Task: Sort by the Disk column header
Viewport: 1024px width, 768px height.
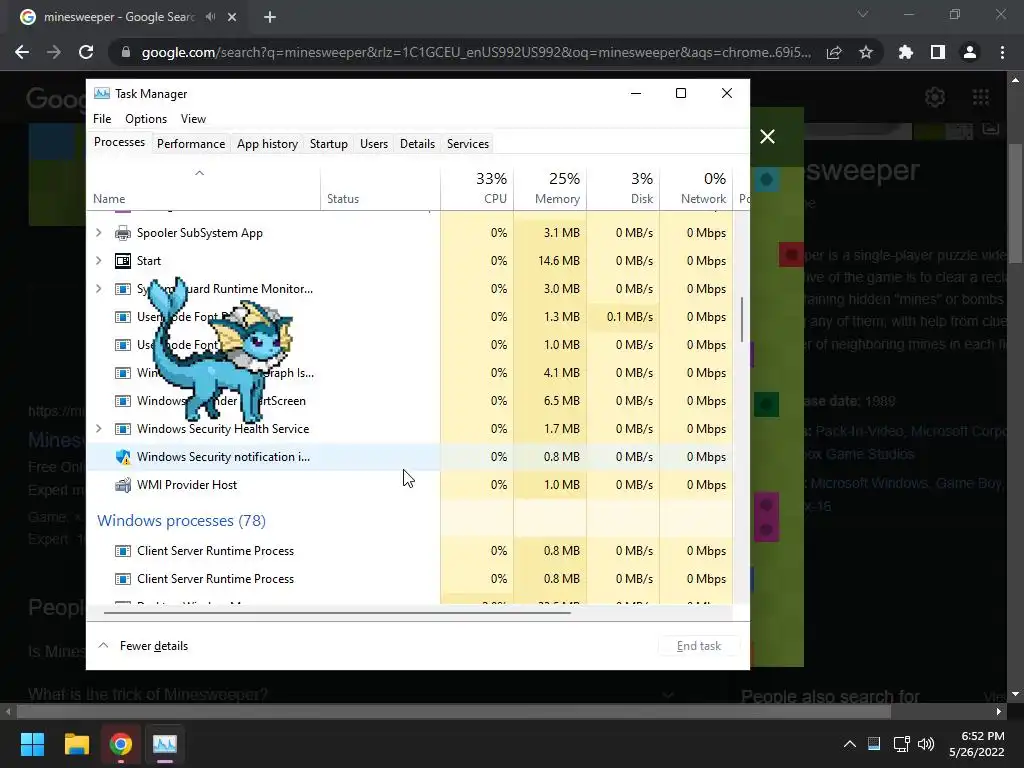Action: [624, 188]
